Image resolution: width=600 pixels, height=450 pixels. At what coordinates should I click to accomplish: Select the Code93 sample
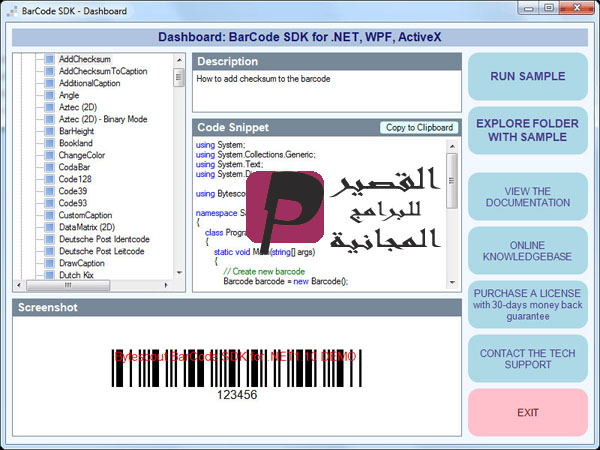pyautogui.click(x=73, y=203)
